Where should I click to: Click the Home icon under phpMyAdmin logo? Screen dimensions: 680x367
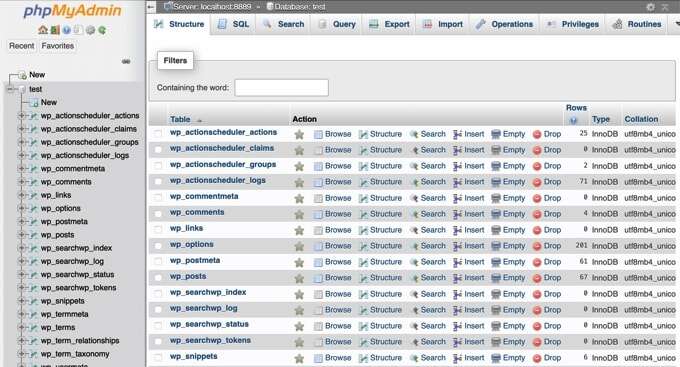point(42,30)
